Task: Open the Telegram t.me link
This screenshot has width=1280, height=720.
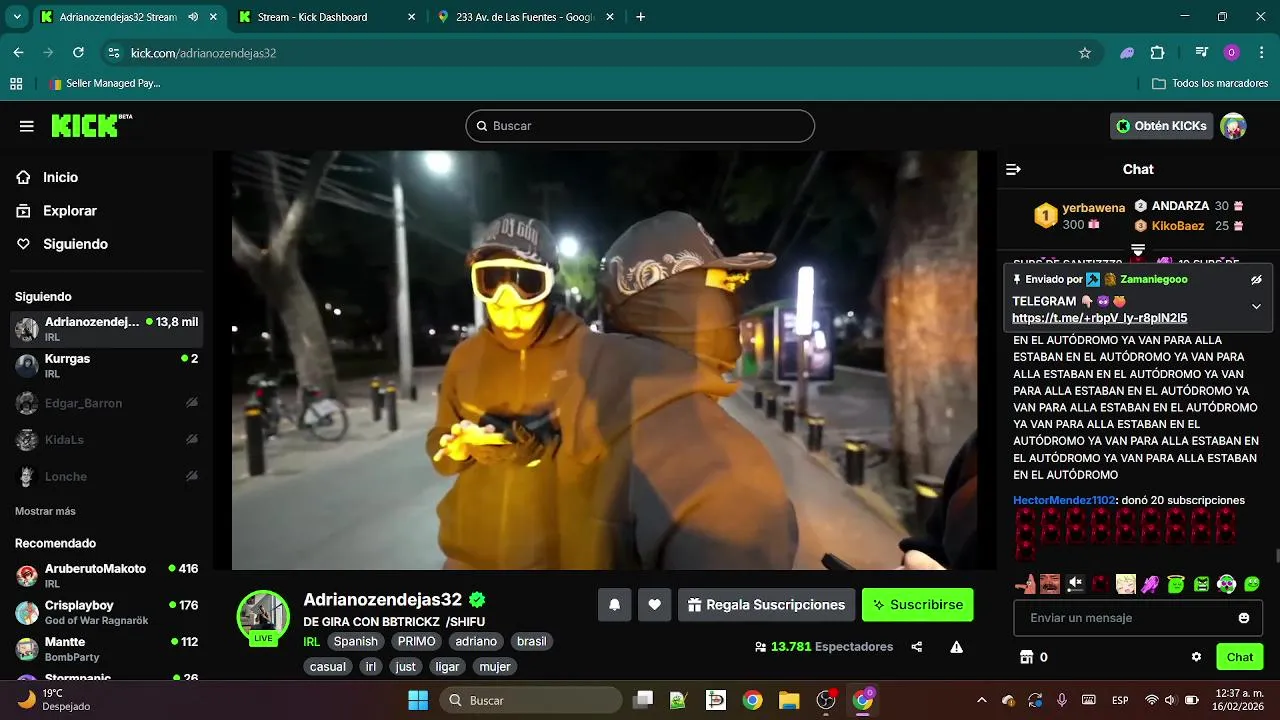Action: tap(1100, 318)
